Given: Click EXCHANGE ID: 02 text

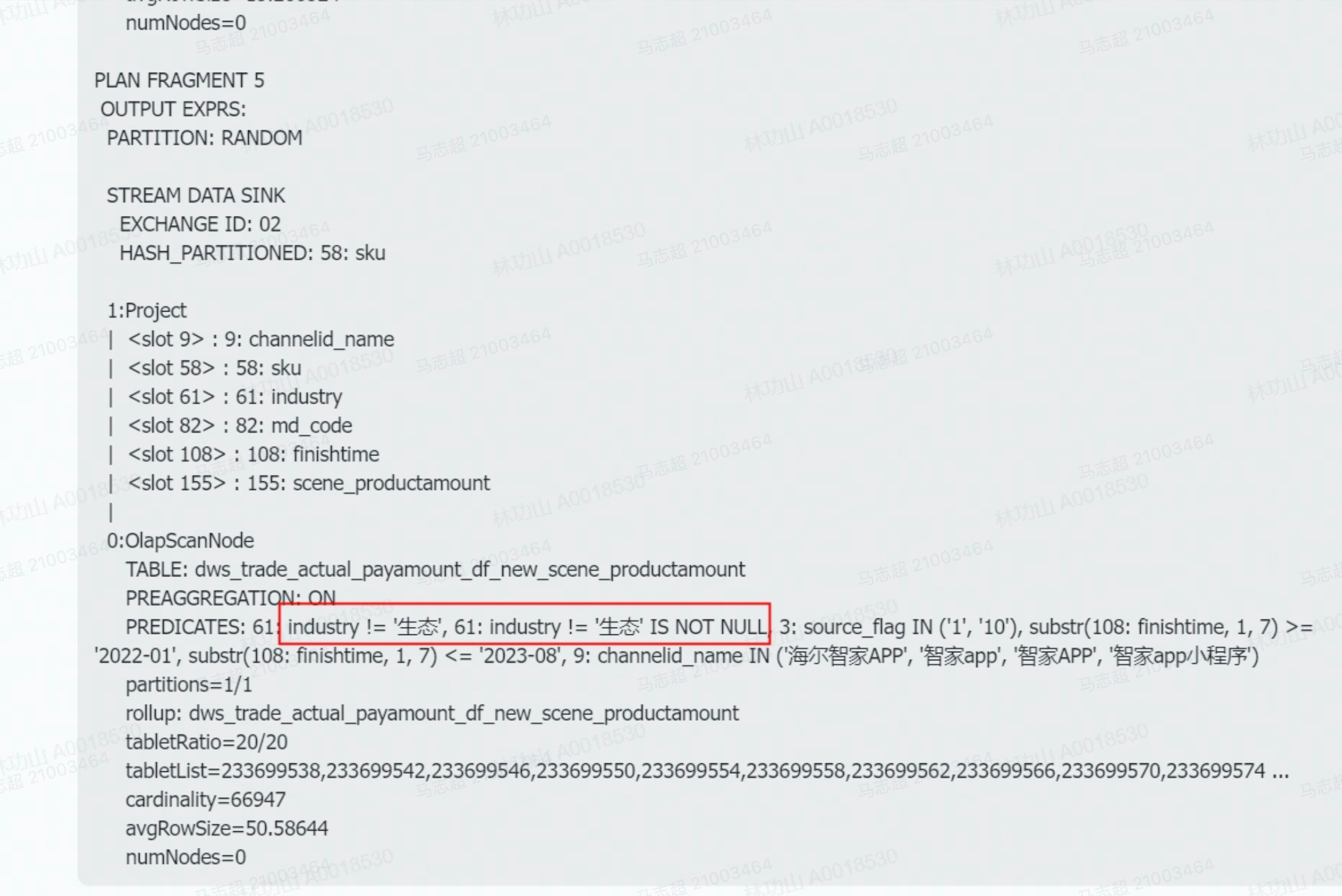Looking at the screenshot, I should (x=200, y=224).
